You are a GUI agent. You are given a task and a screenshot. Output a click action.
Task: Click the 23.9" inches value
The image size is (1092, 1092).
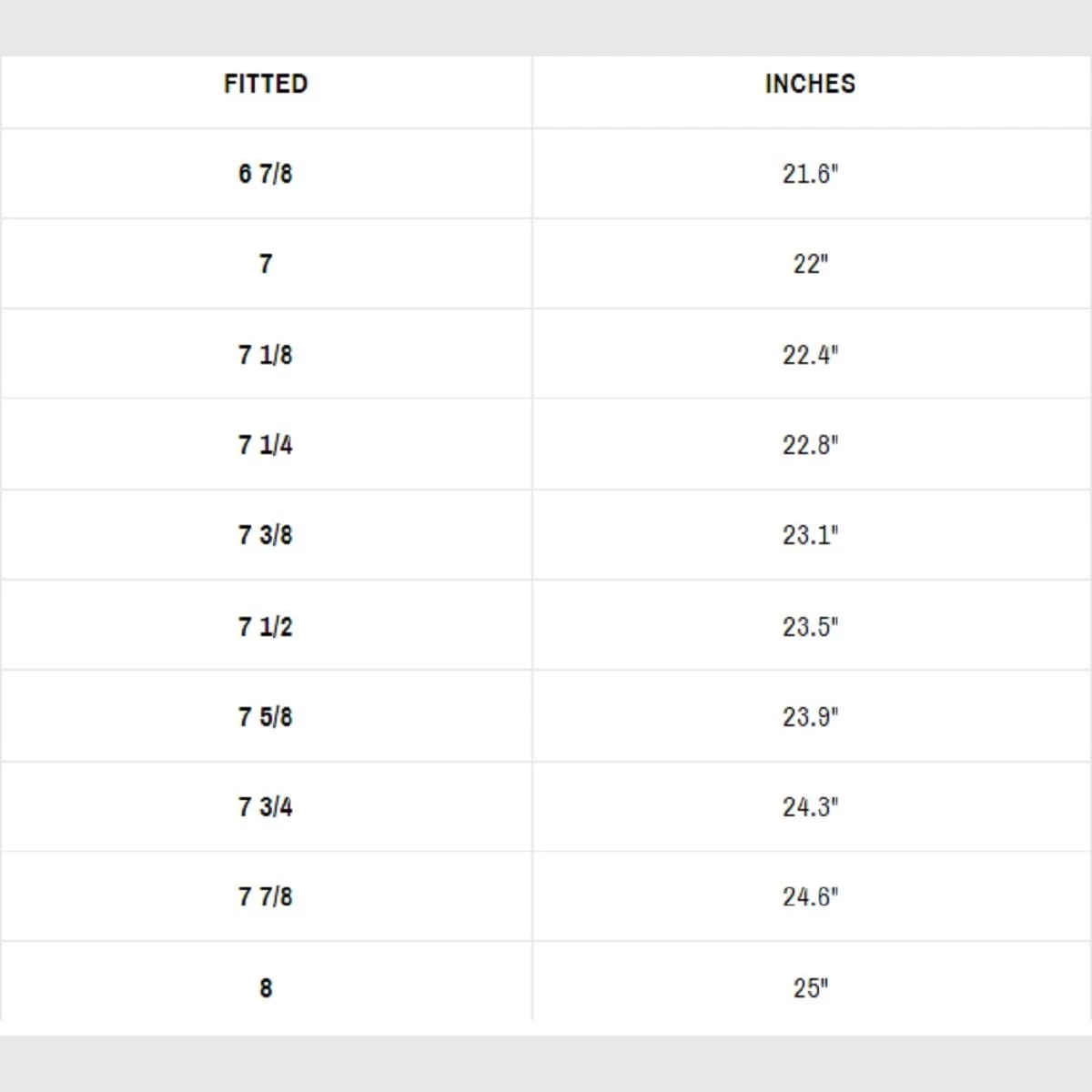point(810,716)
